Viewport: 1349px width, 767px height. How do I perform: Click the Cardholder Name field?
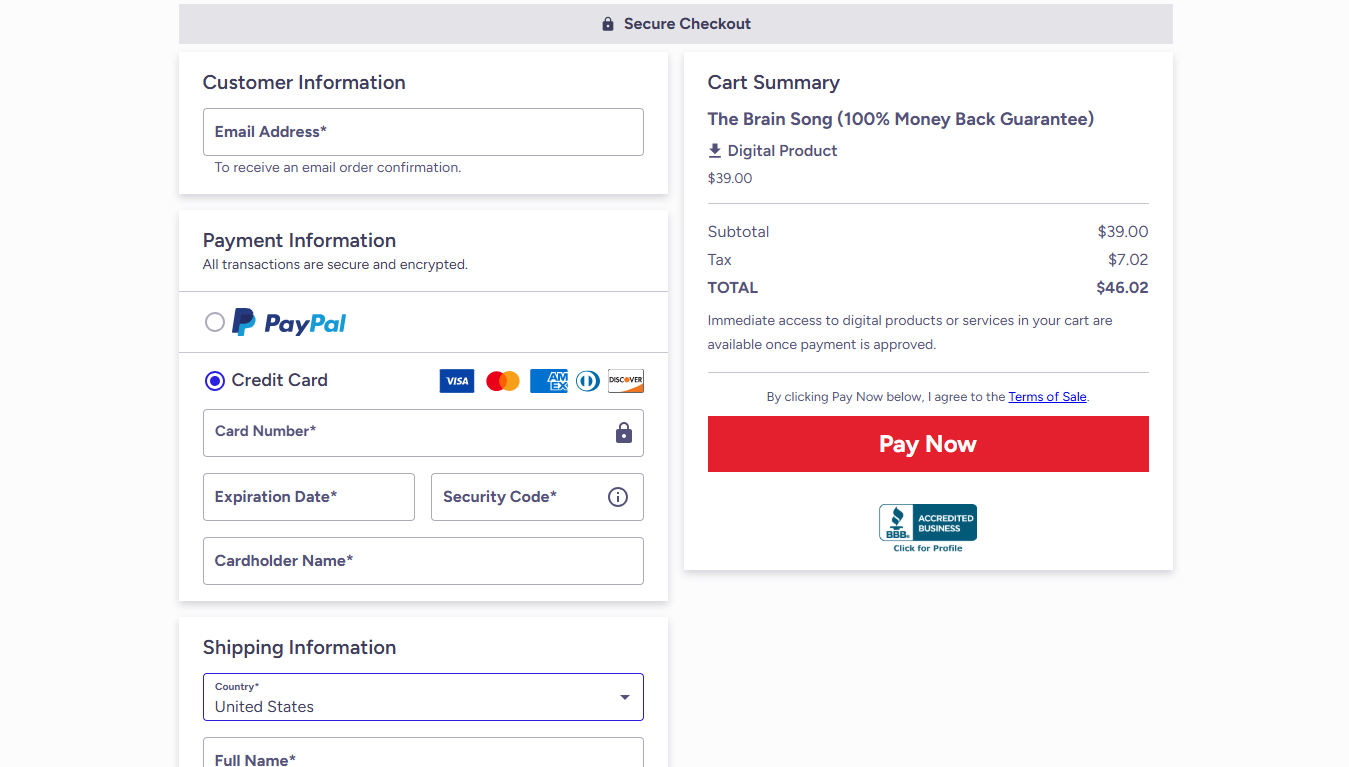click(423, 560)
